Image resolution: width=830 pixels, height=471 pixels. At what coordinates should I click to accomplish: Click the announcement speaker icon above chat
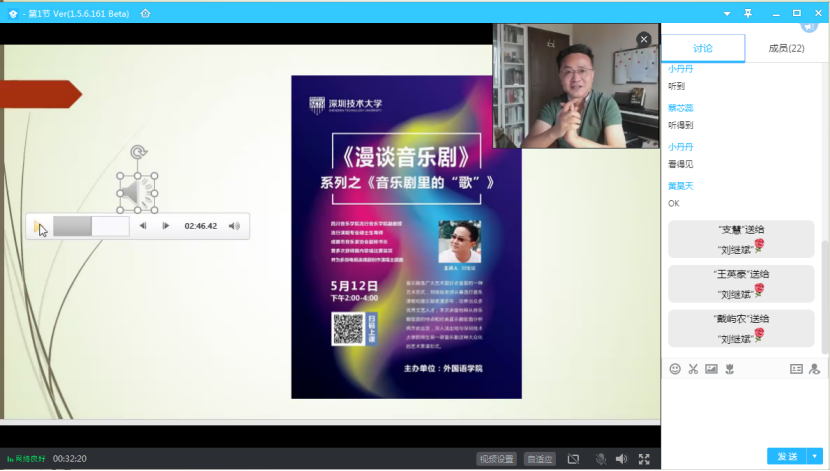pos(809,26)
